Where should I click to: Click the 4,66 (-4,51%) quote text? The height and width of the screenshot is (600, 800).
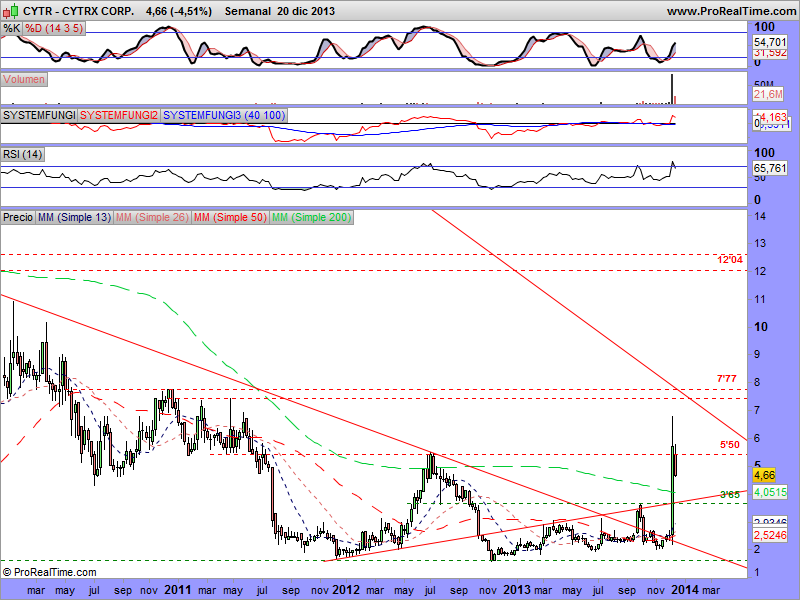(x=179, y=11)
